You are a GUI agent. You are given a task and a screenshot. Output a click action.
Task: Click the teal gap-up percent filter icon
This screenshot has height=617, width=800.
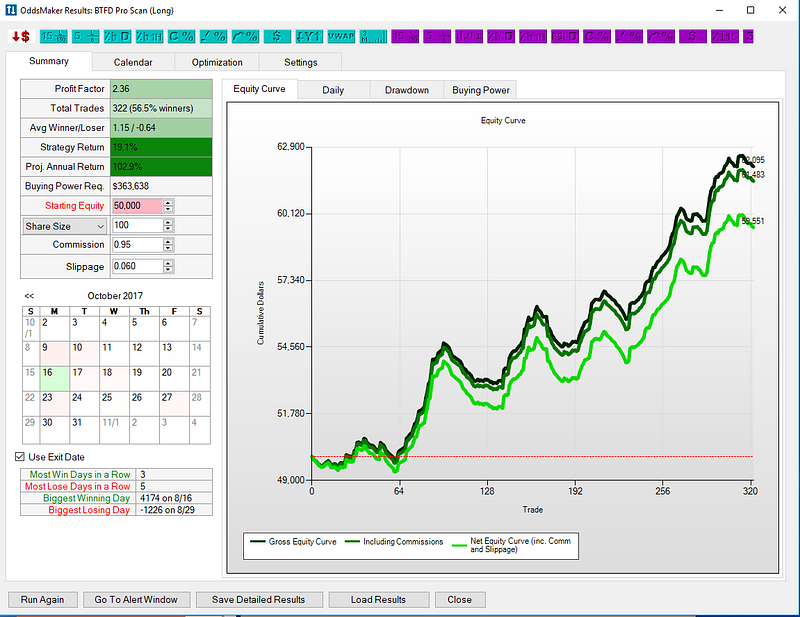pyautogui.click(x=213, y=37)
